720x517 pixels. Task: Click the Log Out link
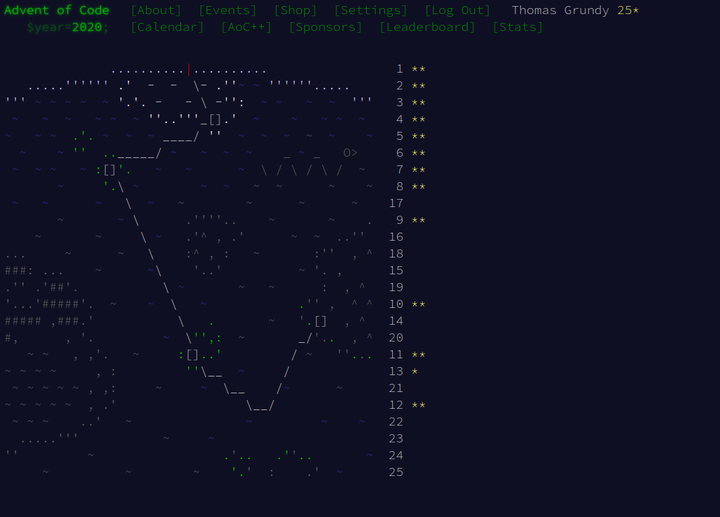458,10
